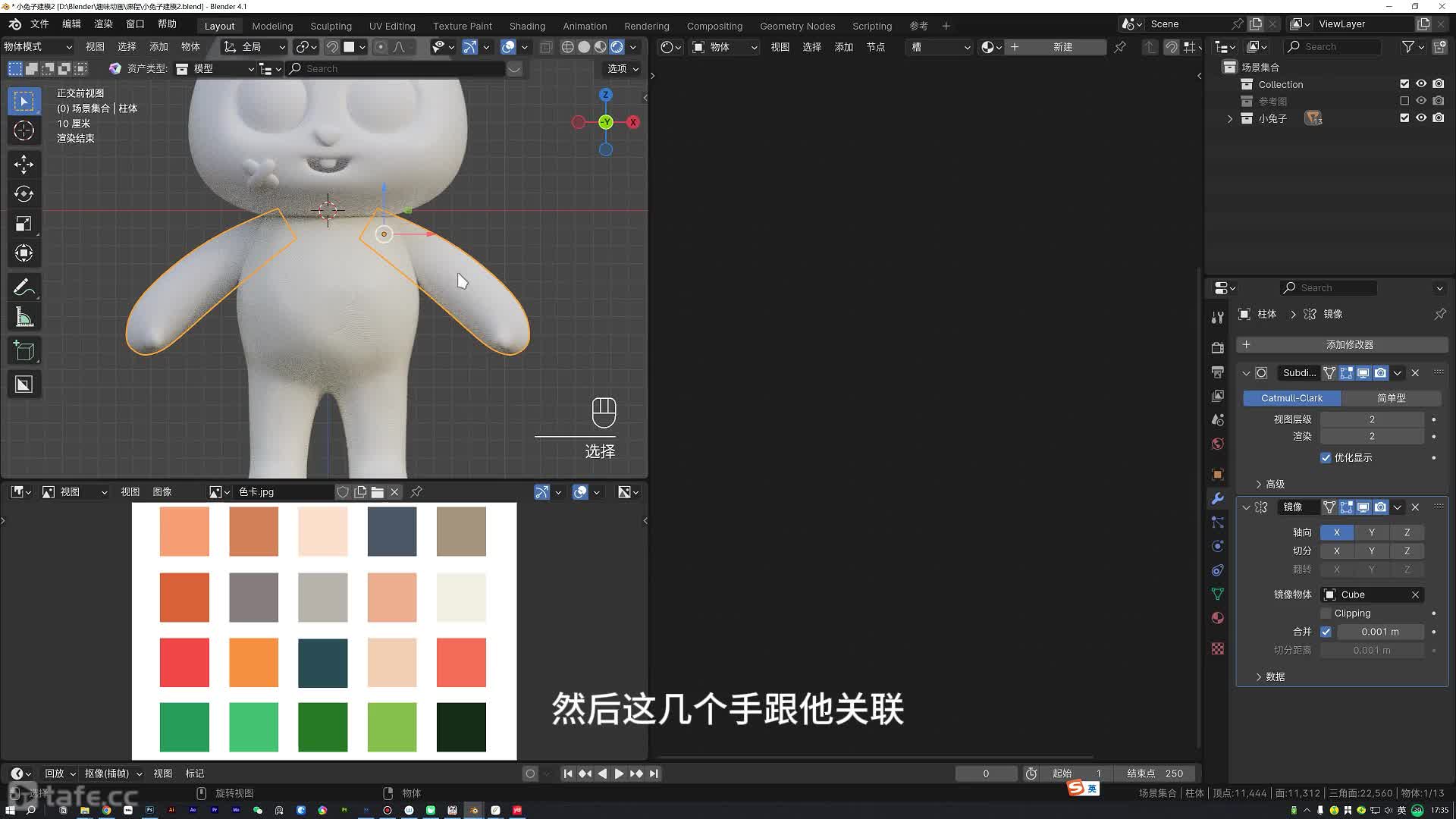The height and width of the screenshot is (819, 1456).
Task: Click the 色卡.jpg image thumbnail
Action: point(219,491)
